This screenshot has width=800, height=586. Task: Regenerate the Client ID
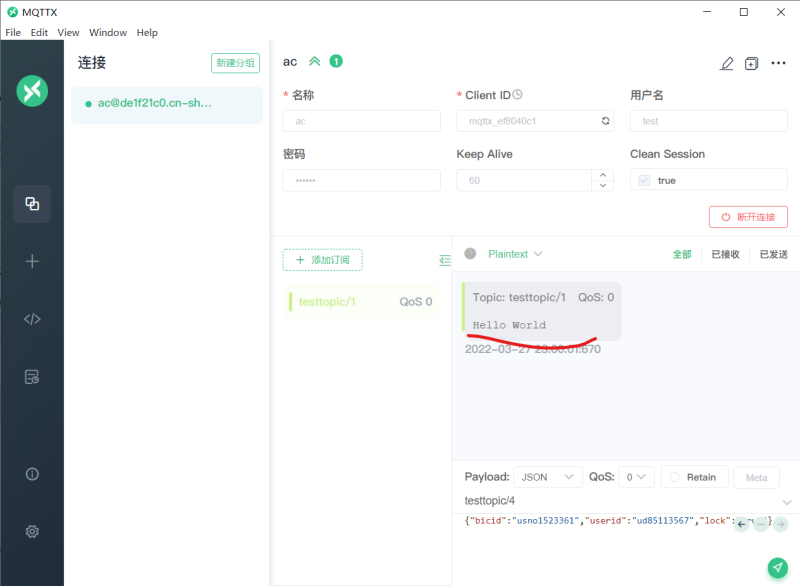[606, 121]
